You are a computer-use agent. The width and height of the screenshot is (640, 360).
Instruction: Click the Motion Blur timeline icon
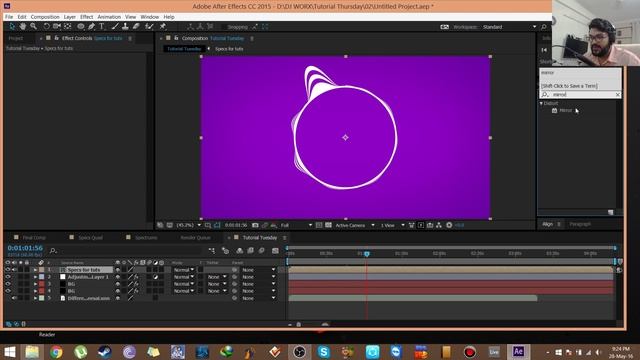[262, 251]
